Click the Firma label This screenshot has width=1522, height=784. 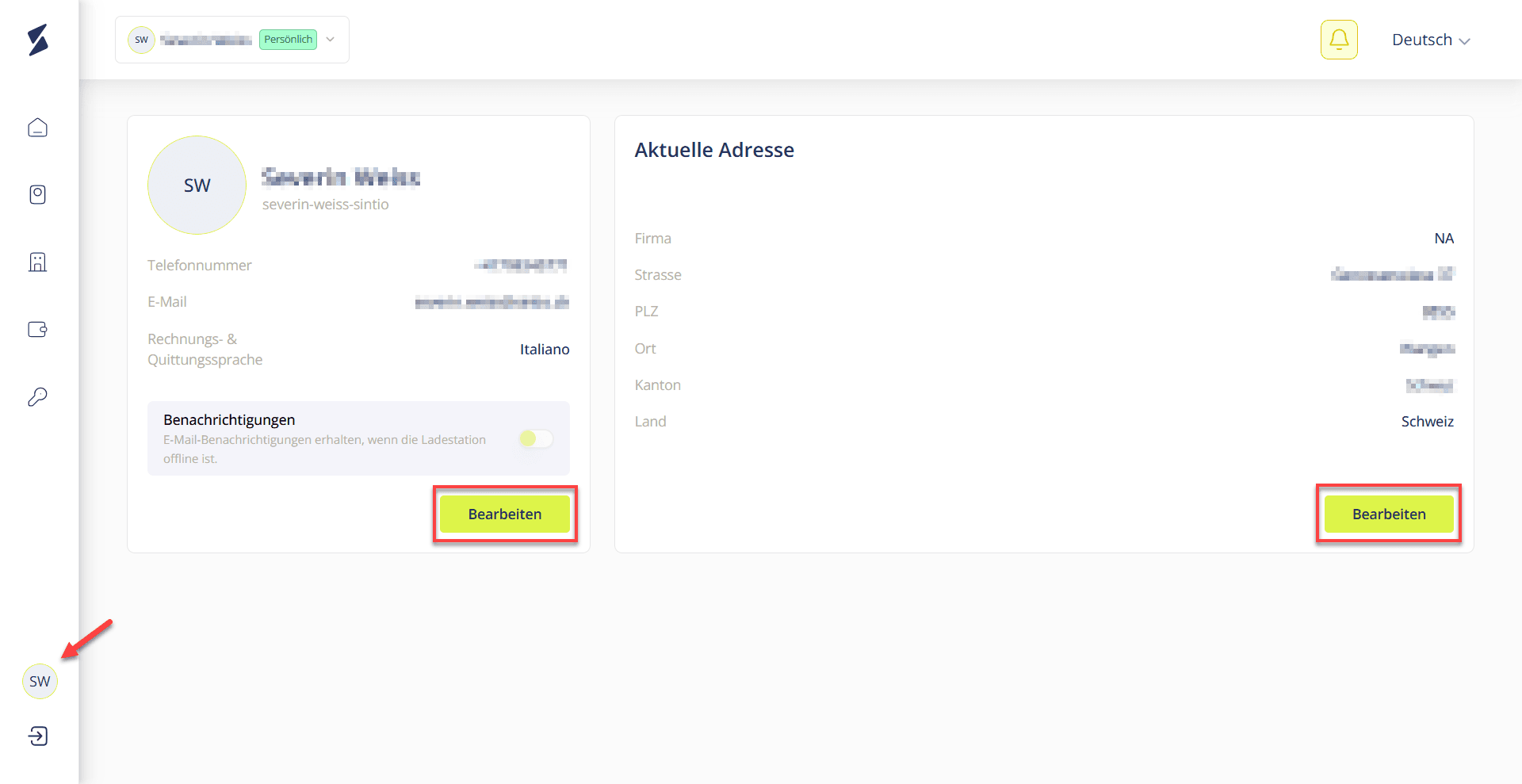[653, 239]
